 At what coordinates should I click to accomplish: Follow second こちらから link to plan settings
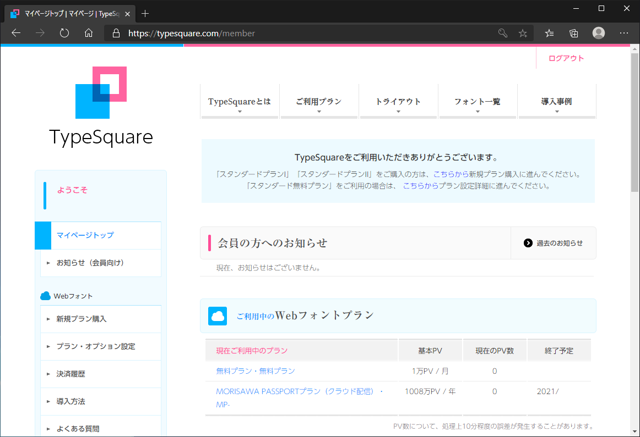click(x=420, y=186)
